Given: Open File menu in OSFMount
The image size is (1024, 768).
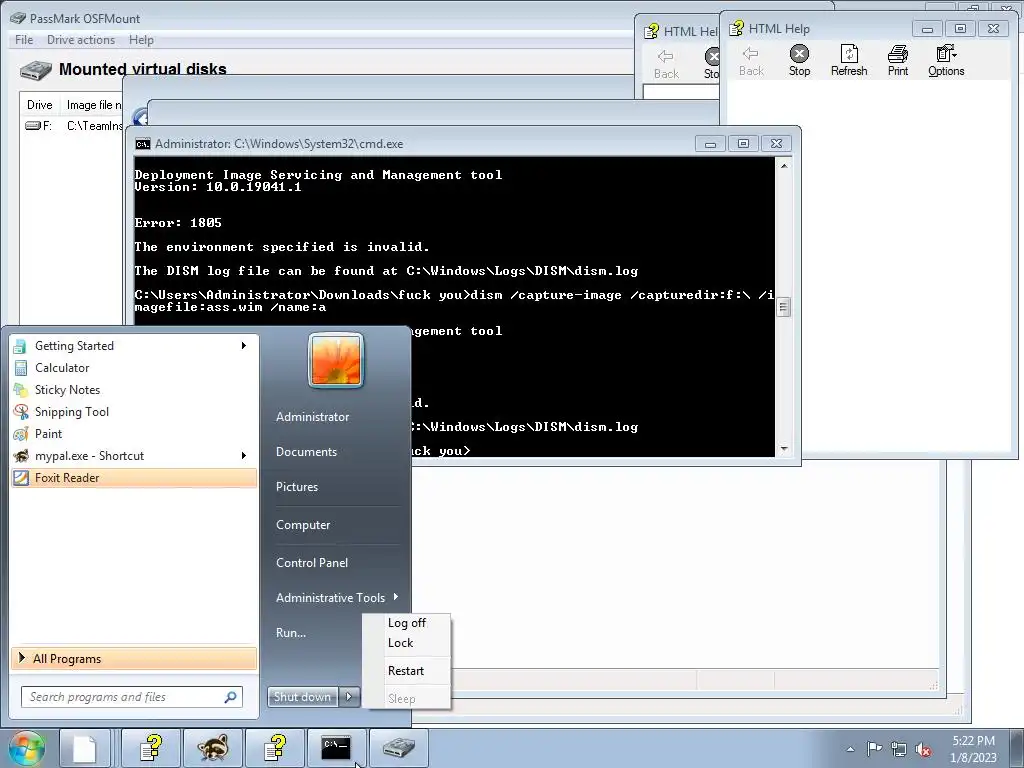Looking at the screenshot, I should coord(24,40).
